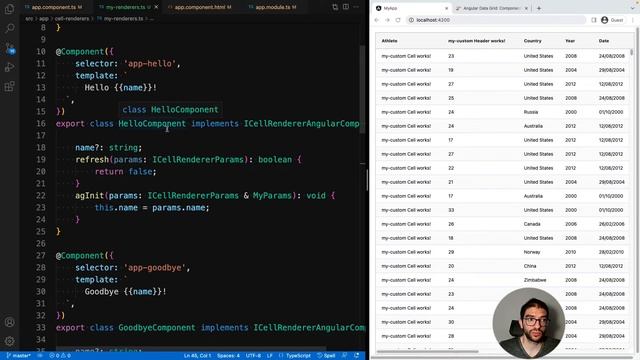Viewport: 640px width, 360px height.
Task: Close the my-renderers.ts editor tab
Action: click(156, 7)
